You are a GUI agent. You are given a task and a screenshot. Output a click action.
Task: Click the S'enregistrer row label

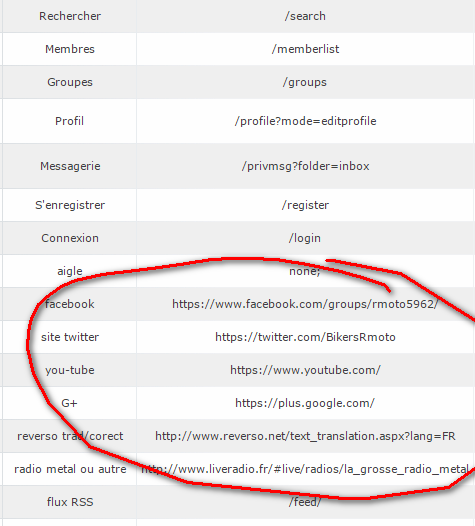click(x=70, y=205)
